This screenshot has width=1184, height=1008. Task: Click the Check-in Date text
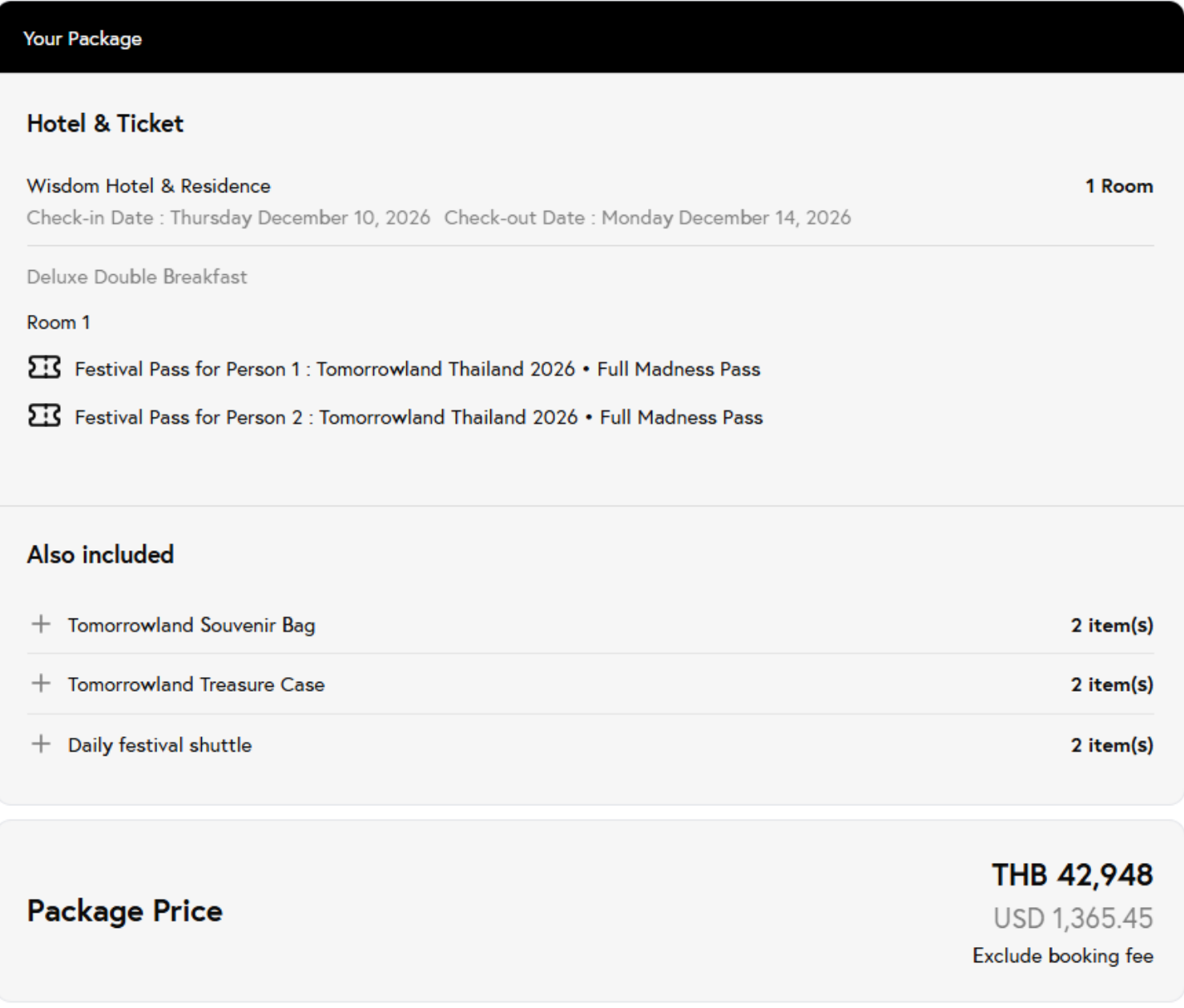tap(228, 218)
